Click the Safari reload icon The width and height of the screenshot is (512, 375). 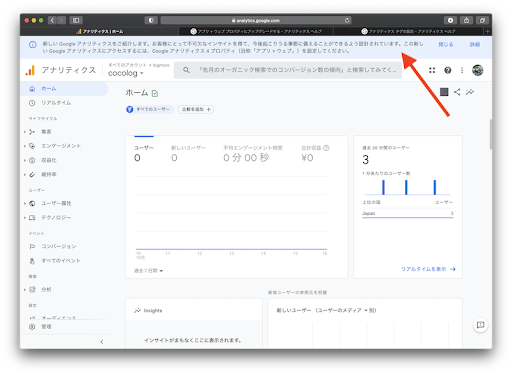(347, 20)
